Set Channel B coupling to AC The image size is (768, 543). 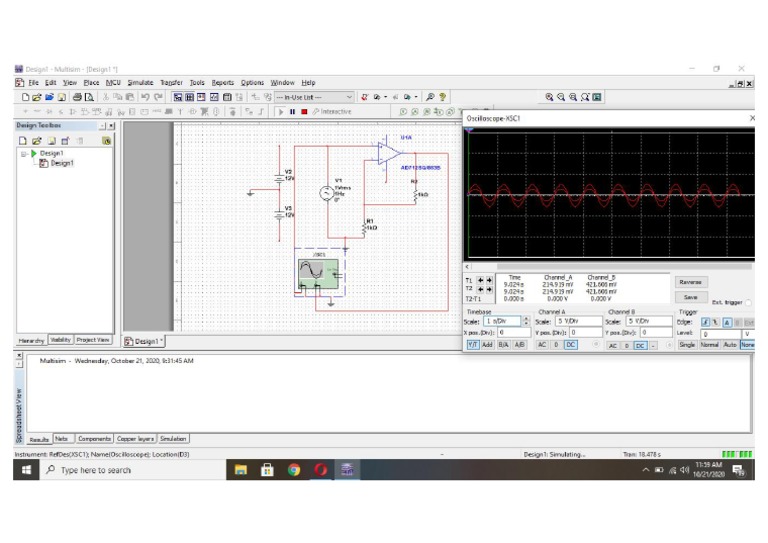pyautogui.click(x=613, y=344)
